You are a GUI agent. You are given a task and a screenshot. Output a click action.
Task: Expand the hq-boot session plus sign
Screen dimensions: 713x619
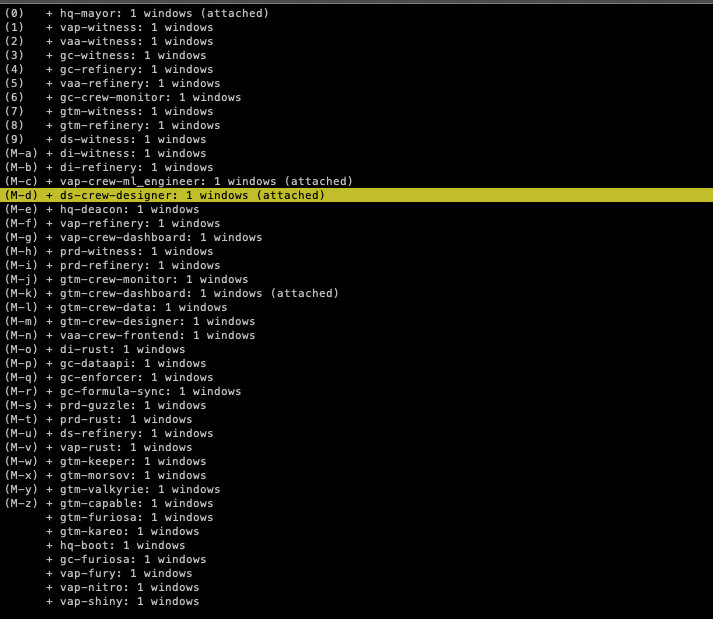tap(49, 546)
